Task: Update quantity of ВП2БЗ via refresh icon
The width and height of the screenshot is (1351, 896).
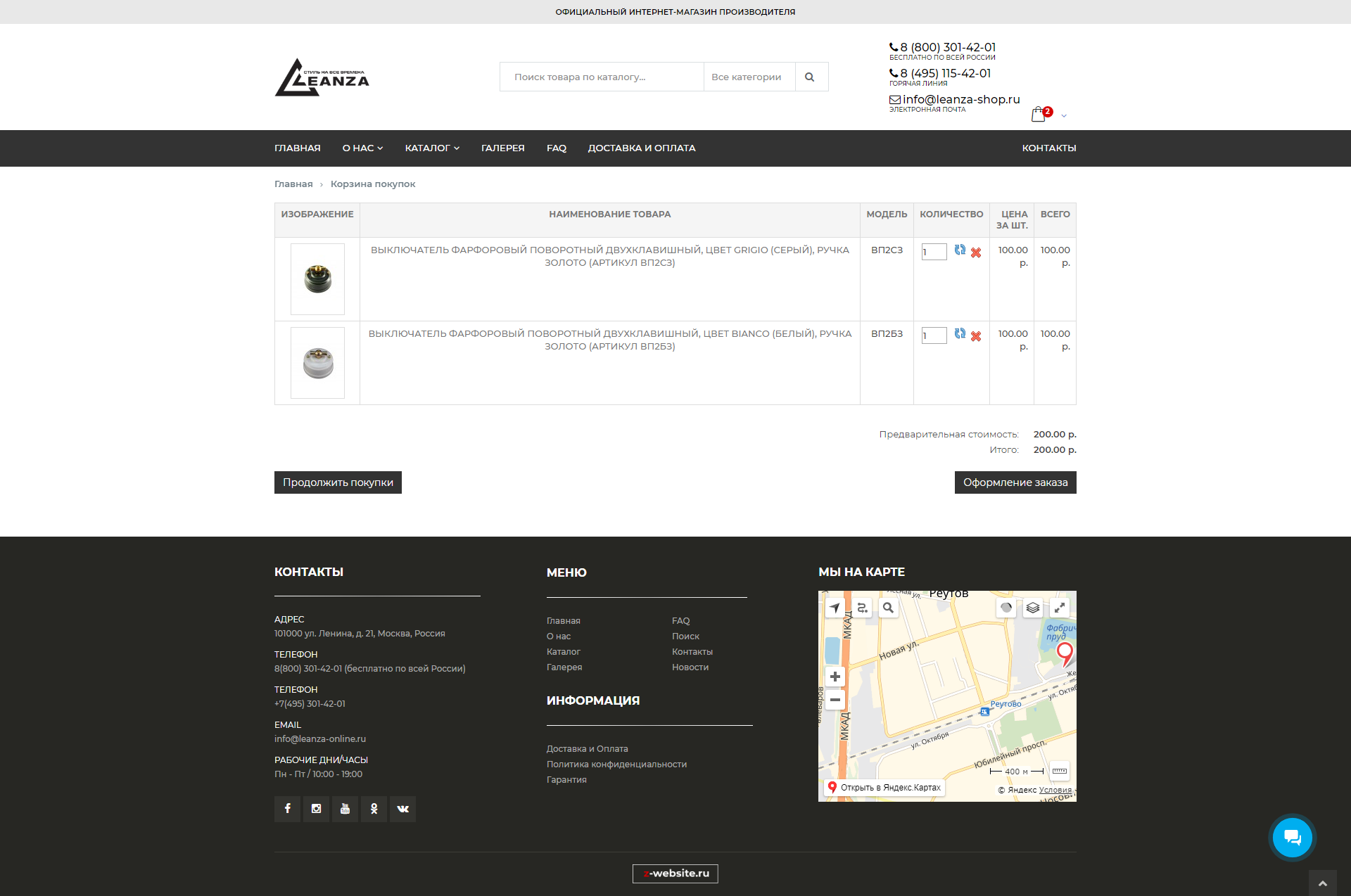Action: point(959,335)
